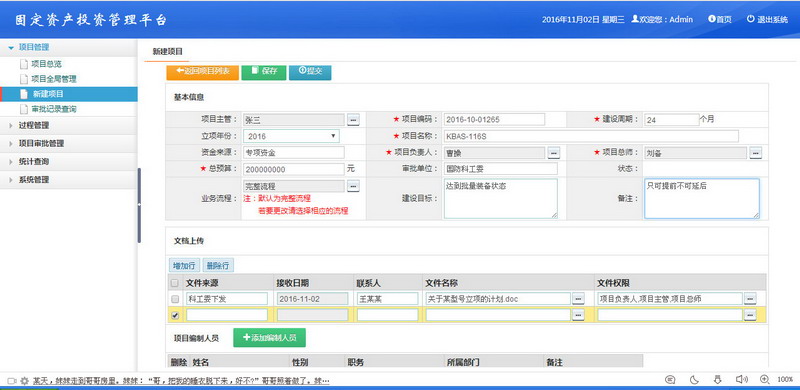Open the 项目总览 page
Screen dimensions: 800x390
(46, 64)
